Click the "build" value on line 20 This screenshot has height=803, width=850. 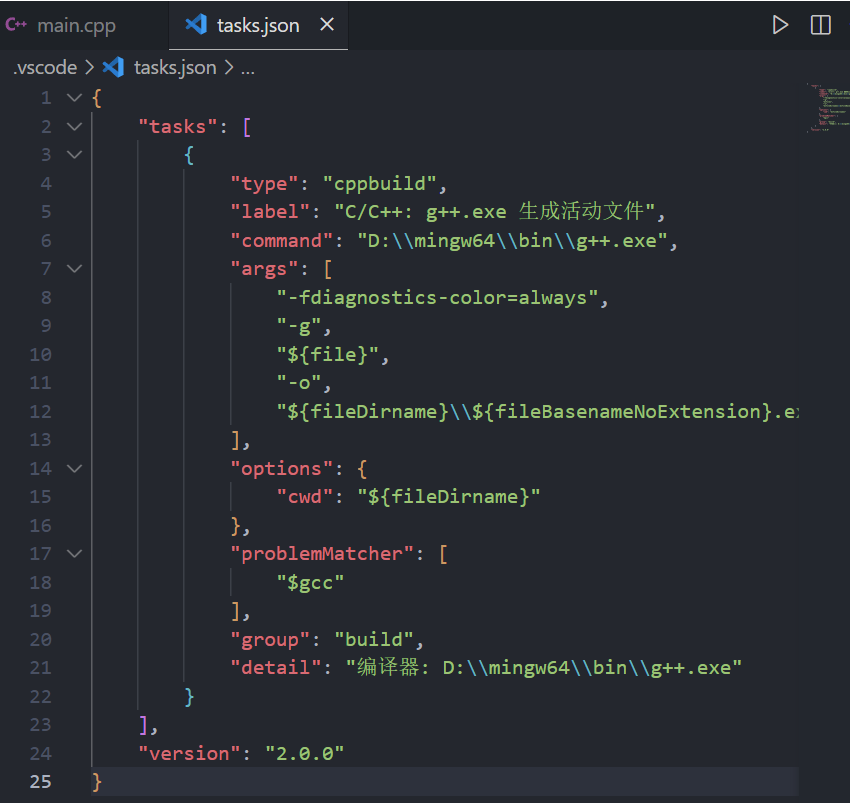pos(374,640)
